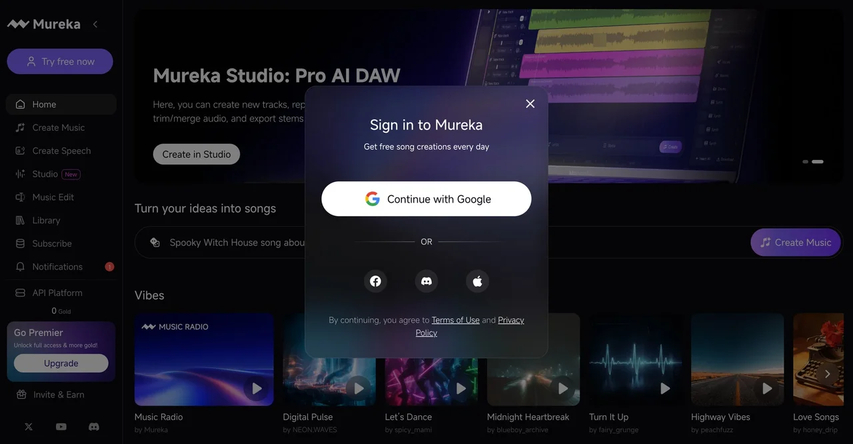Open Create Music in sidebar
The height and width of the screenshot is (444, 853).
point(58,128)
